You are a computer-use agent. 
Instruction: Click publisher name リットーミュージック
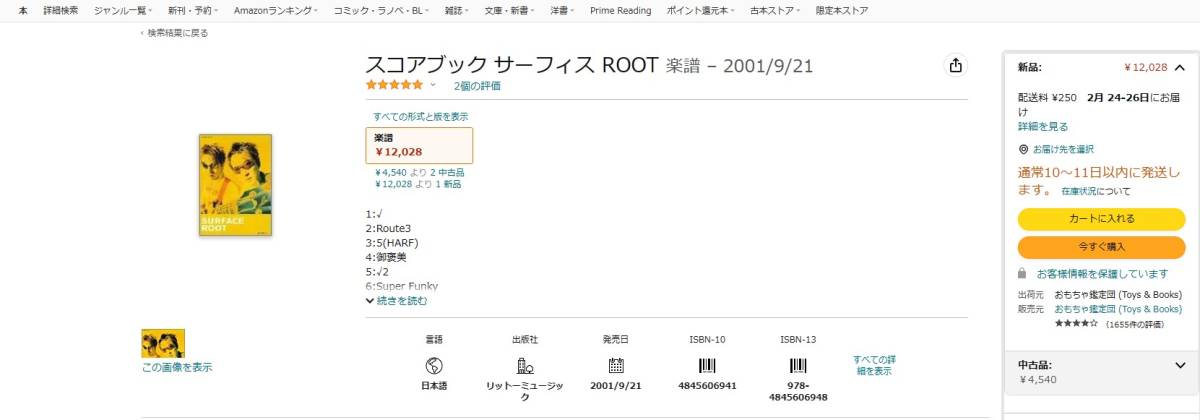tap(524, 391)
